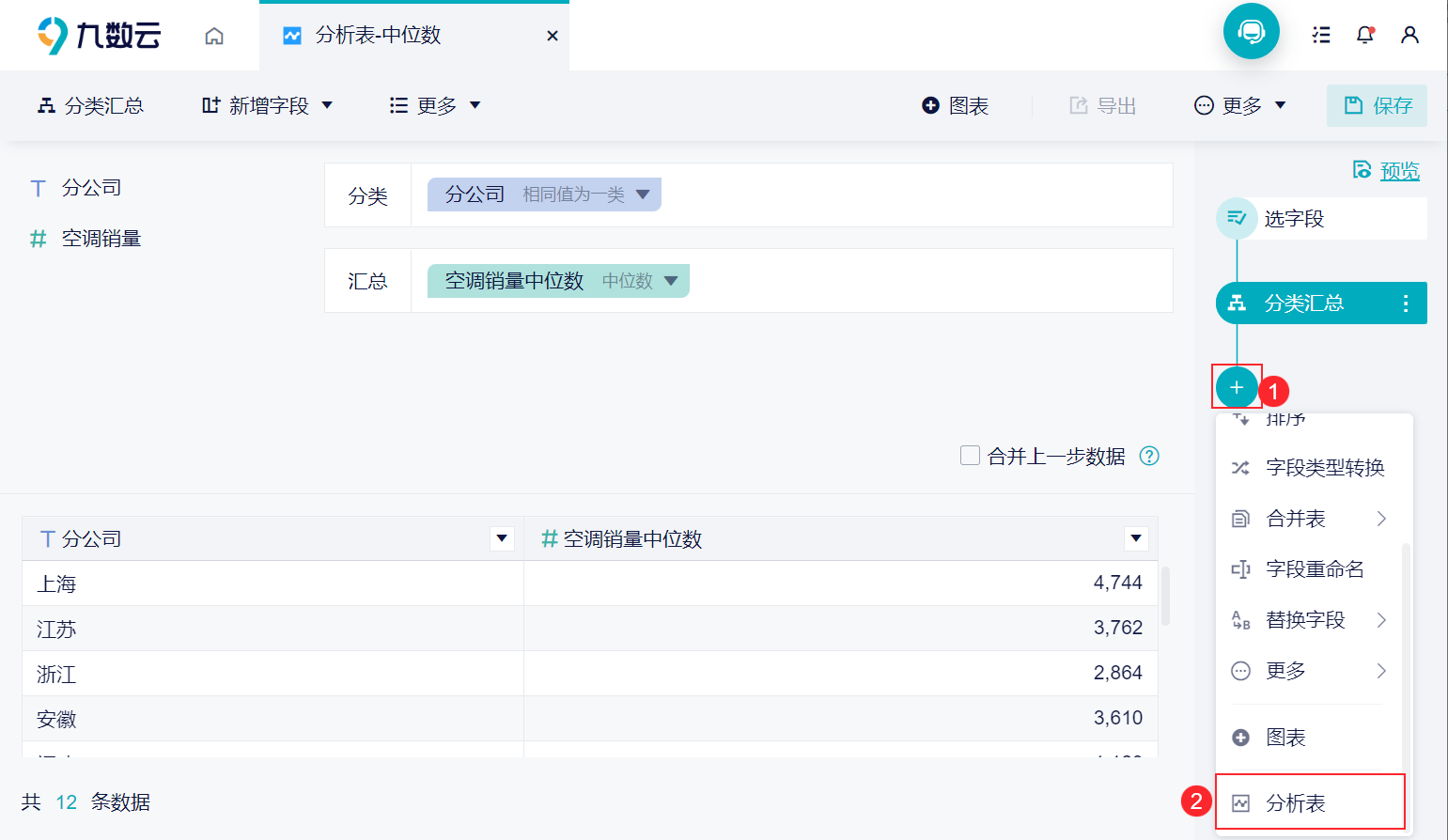Choose 分析表 from the step menu
This screenshot has height=840, width=1448.
pos(1310,802)
